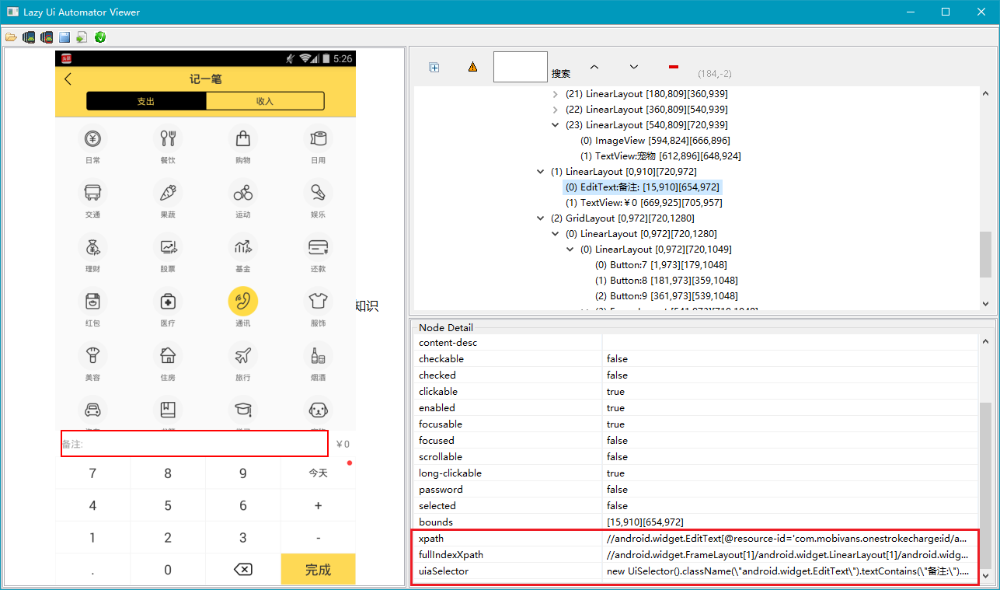Select the 娱乐 microphone icon
The image size is (1000, 590).
pos(318,193)
